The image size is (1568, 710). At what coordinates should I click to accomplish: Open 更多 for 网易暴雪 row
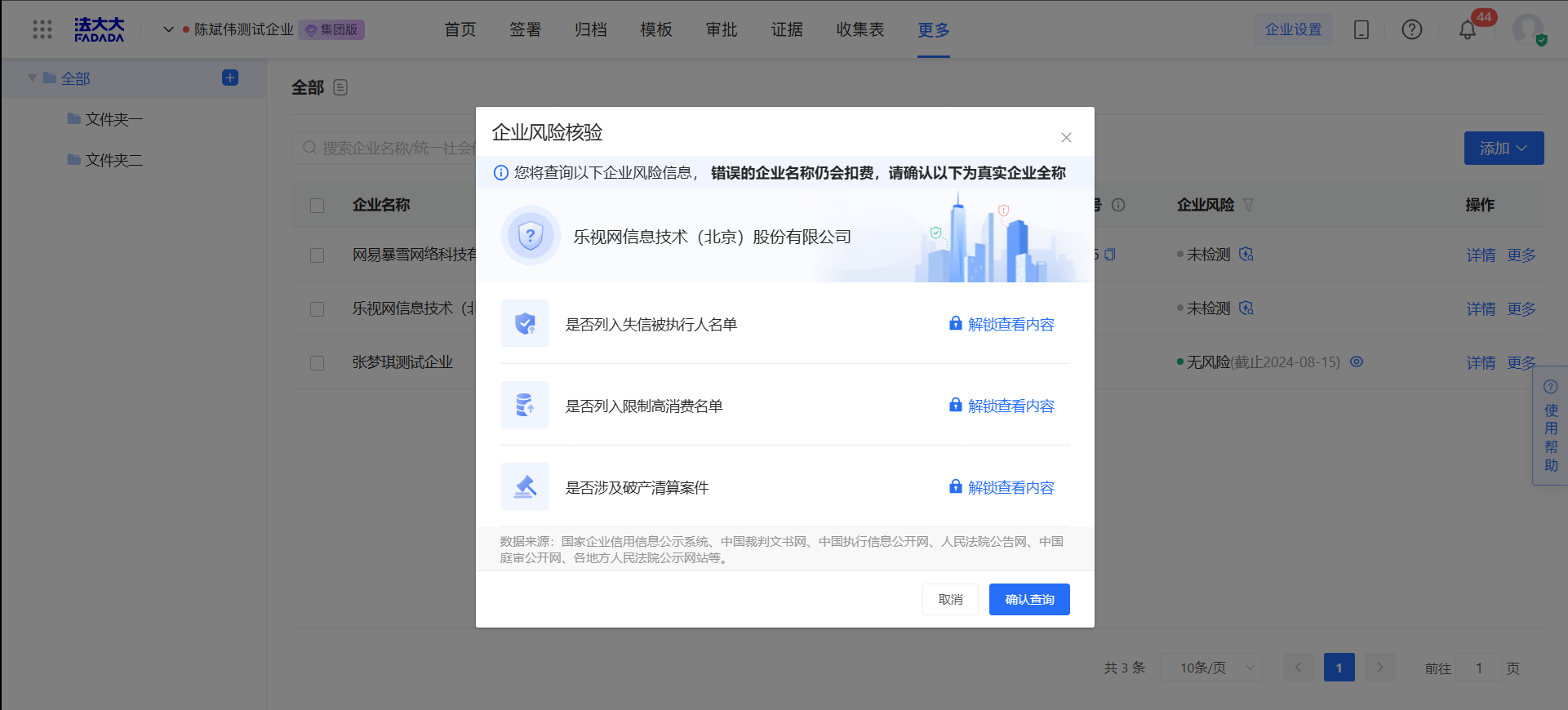(1521, 255)
